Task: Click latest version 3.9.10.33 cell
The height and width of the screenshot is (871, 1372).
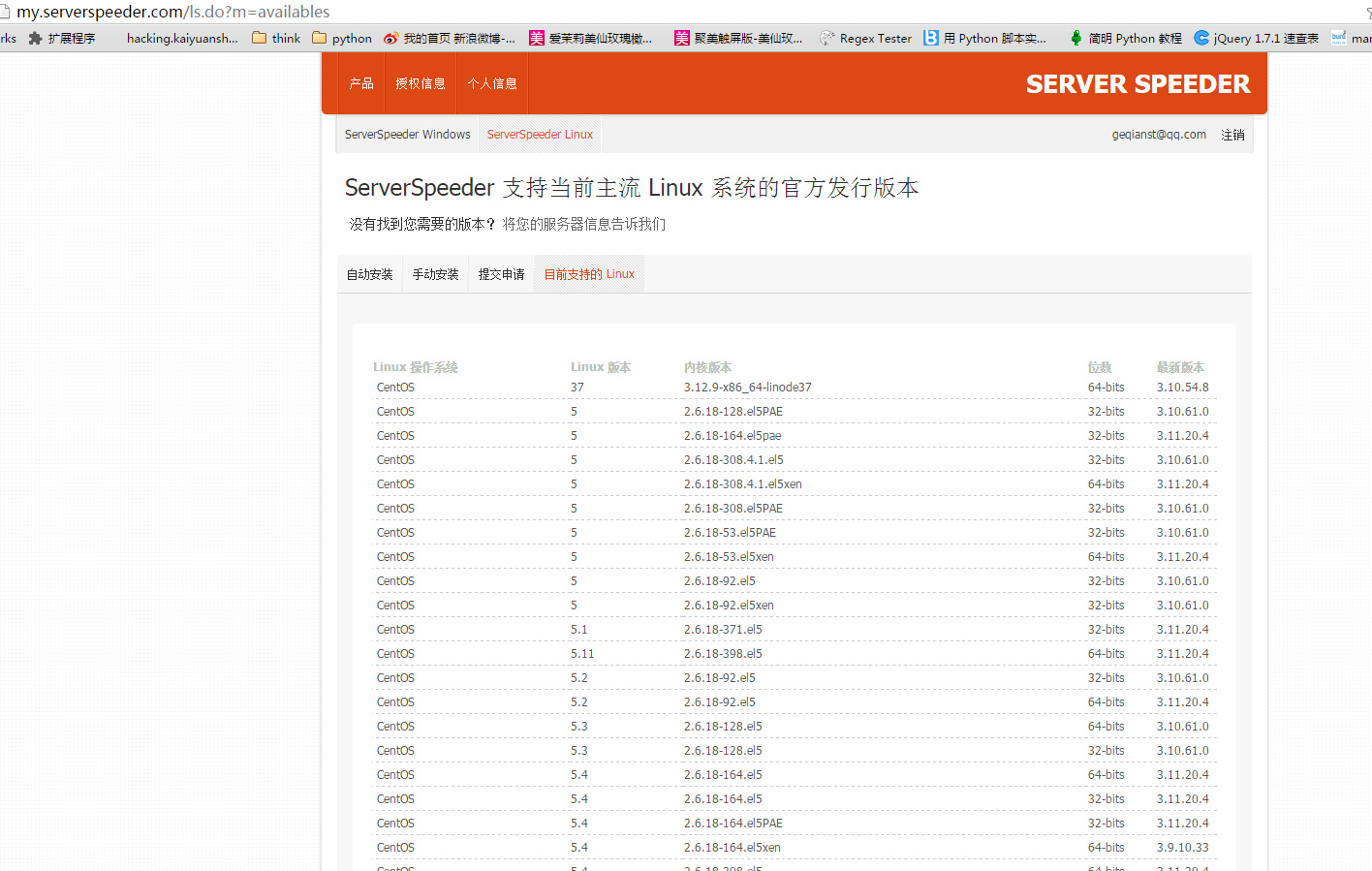Action: (x=1182, y=848)
